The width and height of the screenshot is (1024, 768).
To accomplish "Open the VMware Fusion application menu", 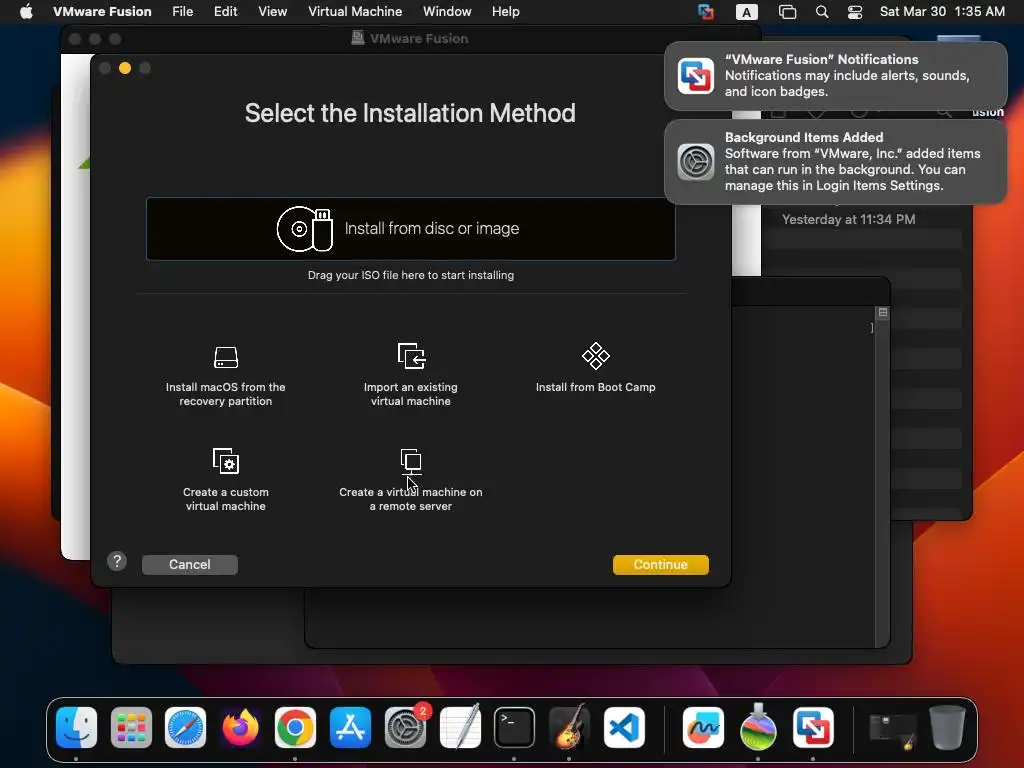I will coord(102,11).
